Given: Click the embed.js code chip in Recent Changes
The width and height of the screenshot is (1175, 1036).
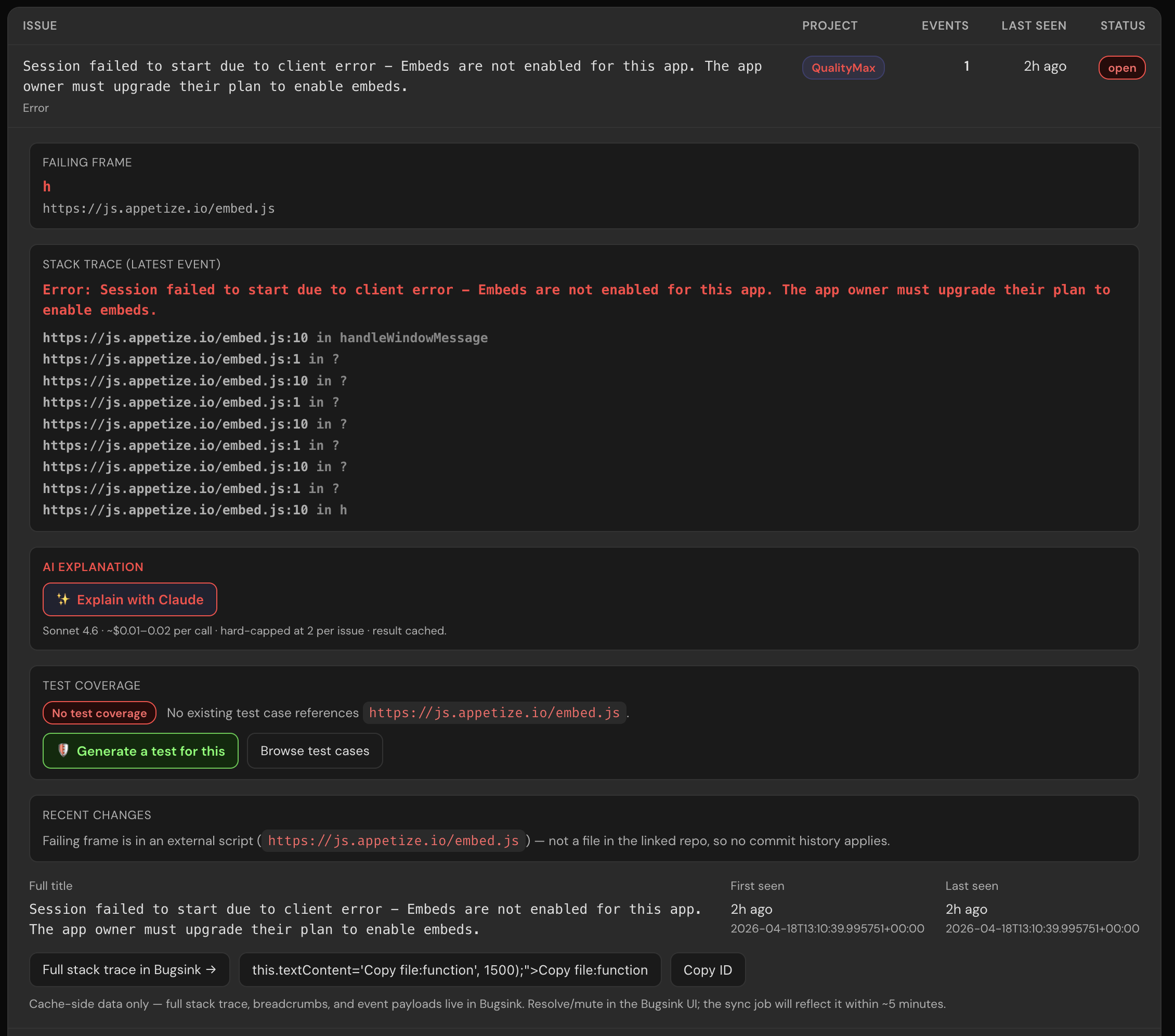Looking at the screenshot, I should click(x=393, y=840).
